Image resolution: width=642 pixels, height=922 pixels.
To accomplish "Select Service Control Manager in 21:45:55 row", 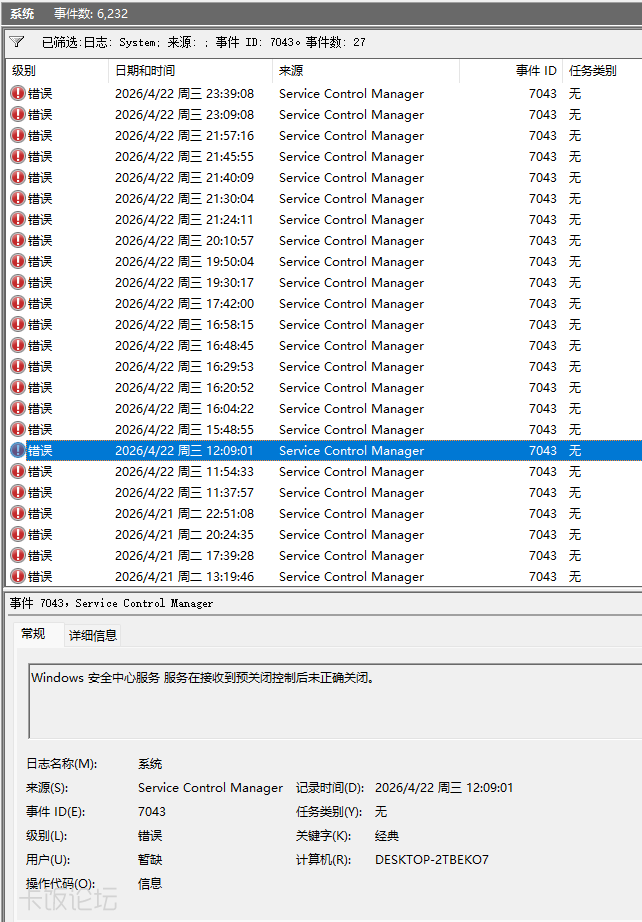I will point(352,156).
